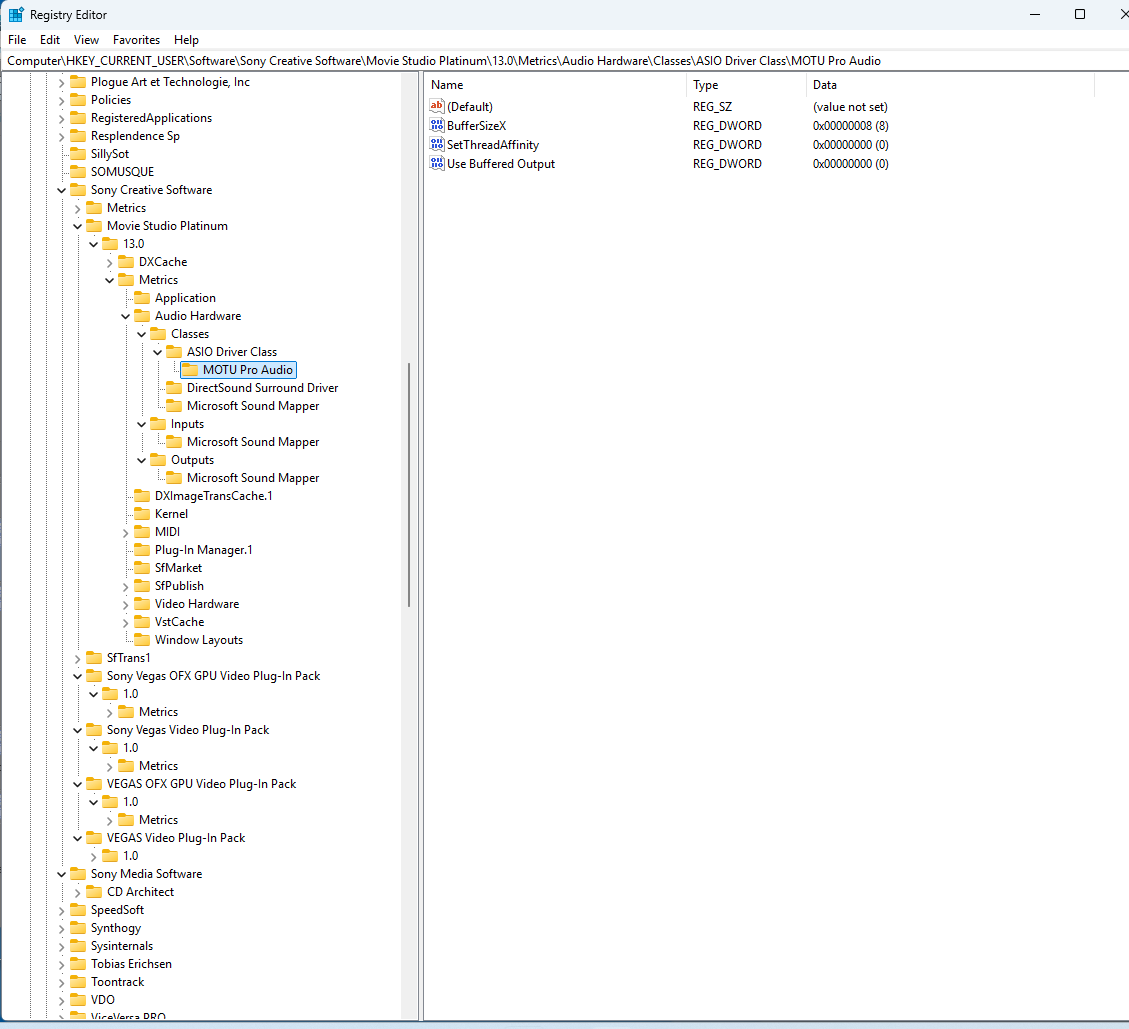Sort values by the Name column header

(x=556, y=85)
